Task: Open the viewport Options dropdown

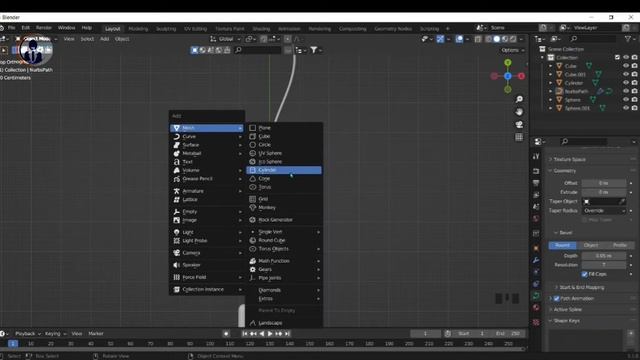Action: pos(512,50)
